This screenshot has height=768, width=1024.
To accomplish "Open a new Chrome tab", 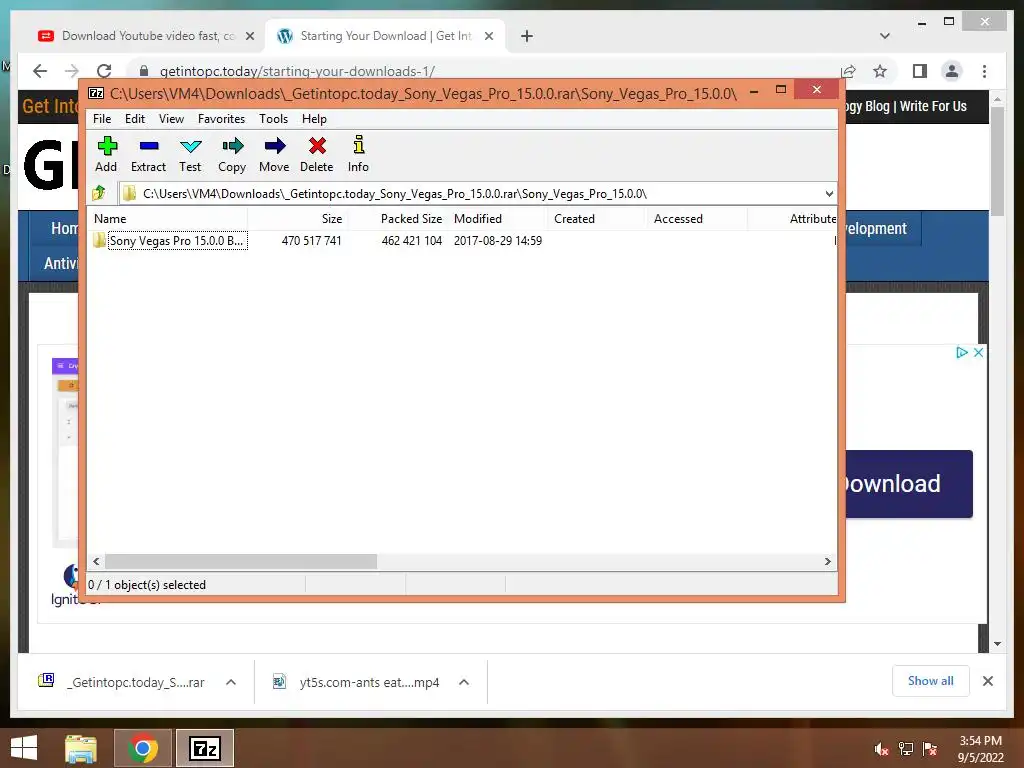I will click(526, 36).
